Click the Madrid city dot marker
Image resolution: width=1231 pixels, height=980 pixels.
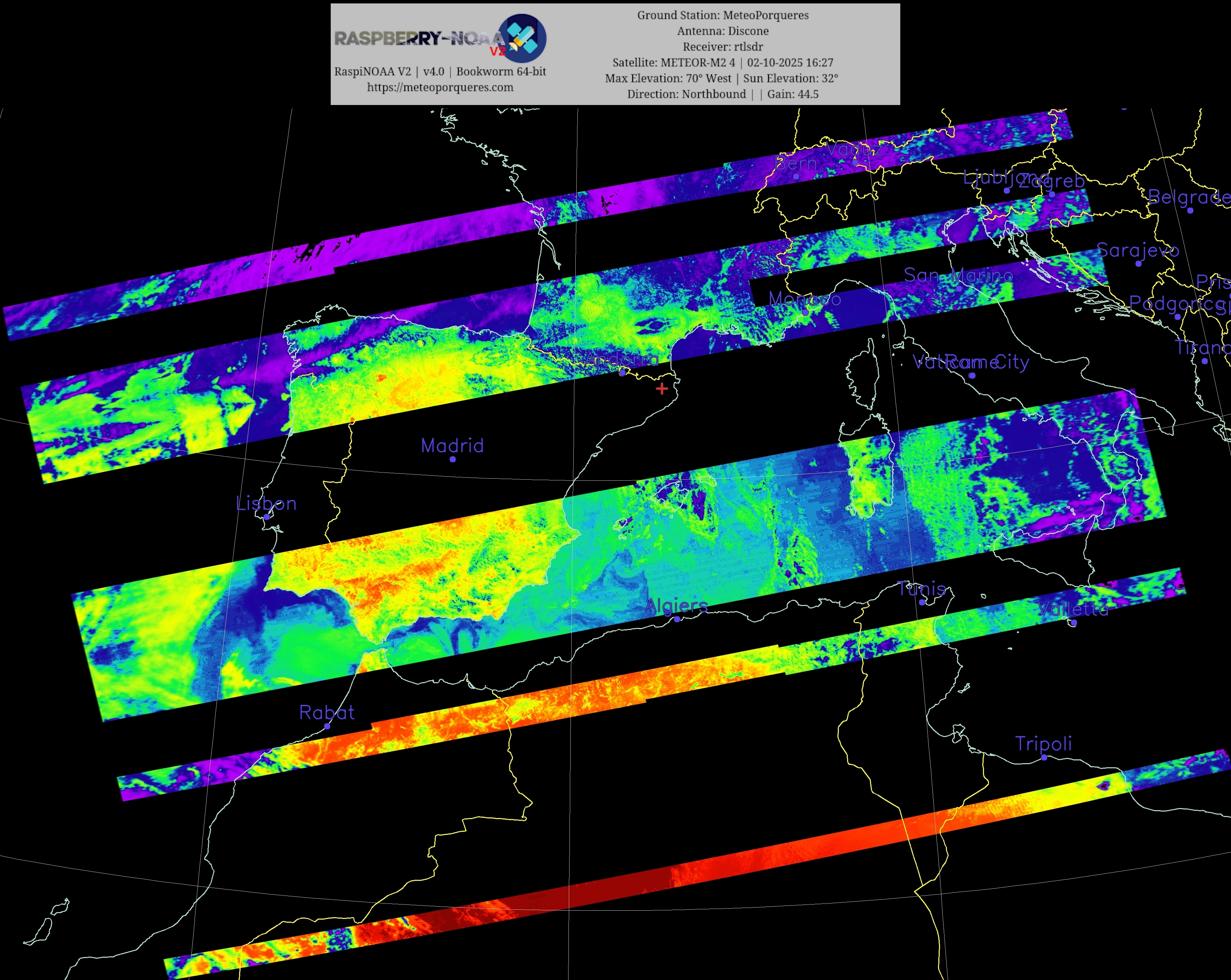point(453,459)
